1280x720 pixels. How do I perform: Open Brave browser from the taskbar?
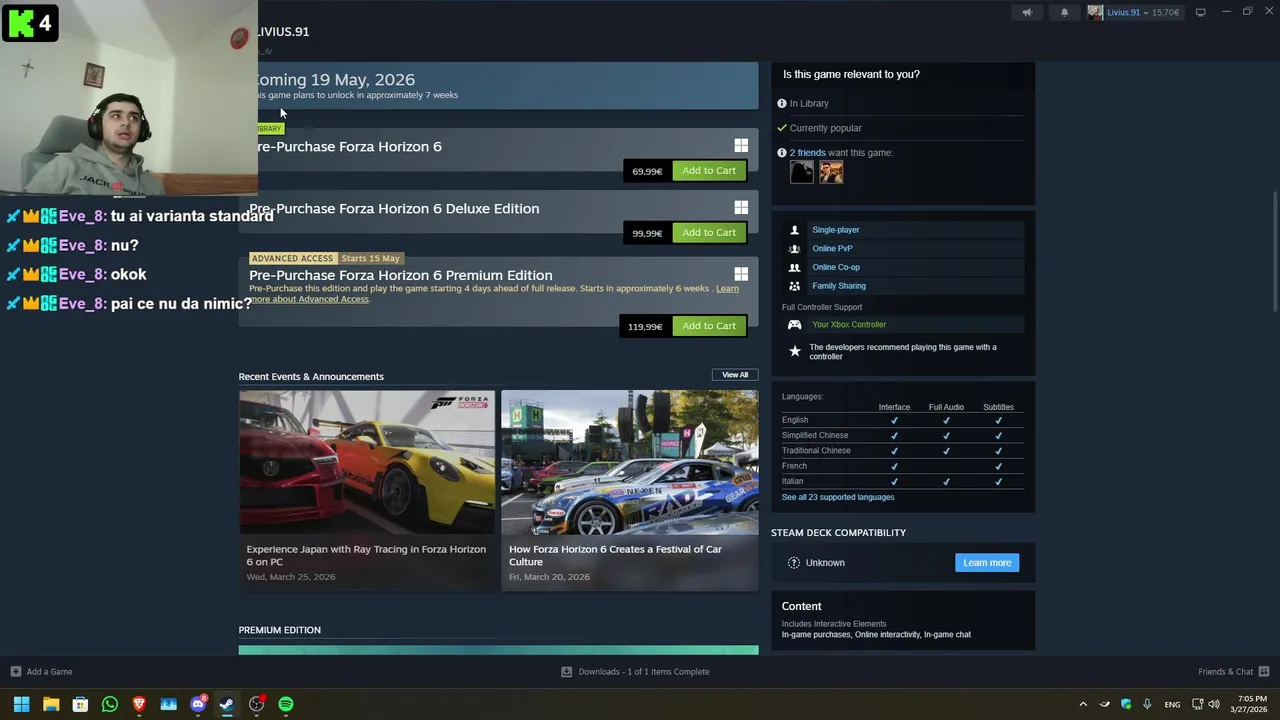(x=139, y=704)
